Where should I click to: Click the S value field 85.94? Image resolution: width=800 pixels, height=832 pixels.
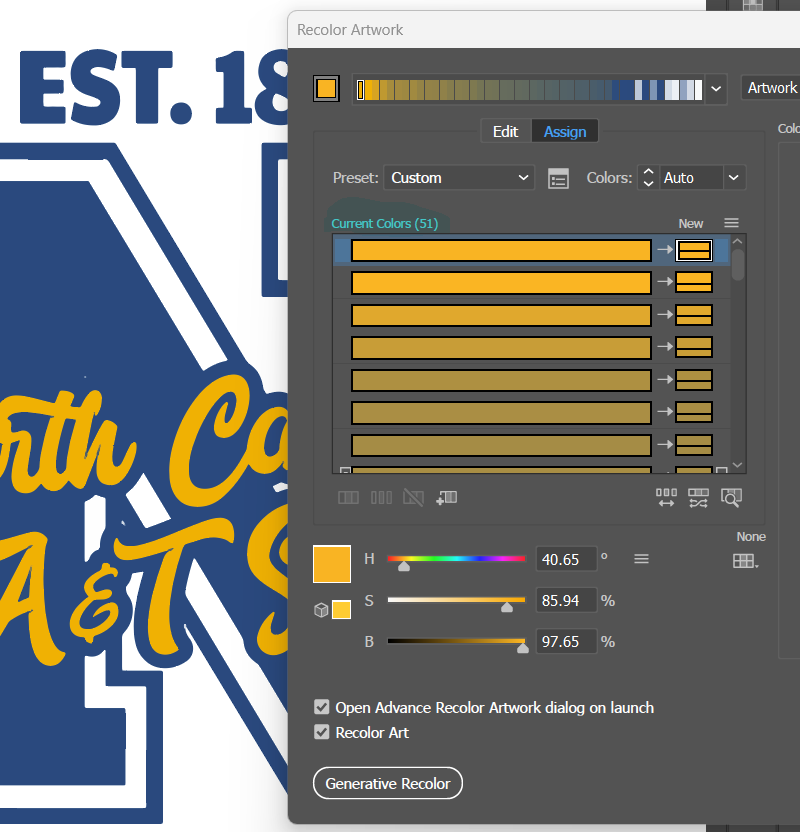(566, 600)
